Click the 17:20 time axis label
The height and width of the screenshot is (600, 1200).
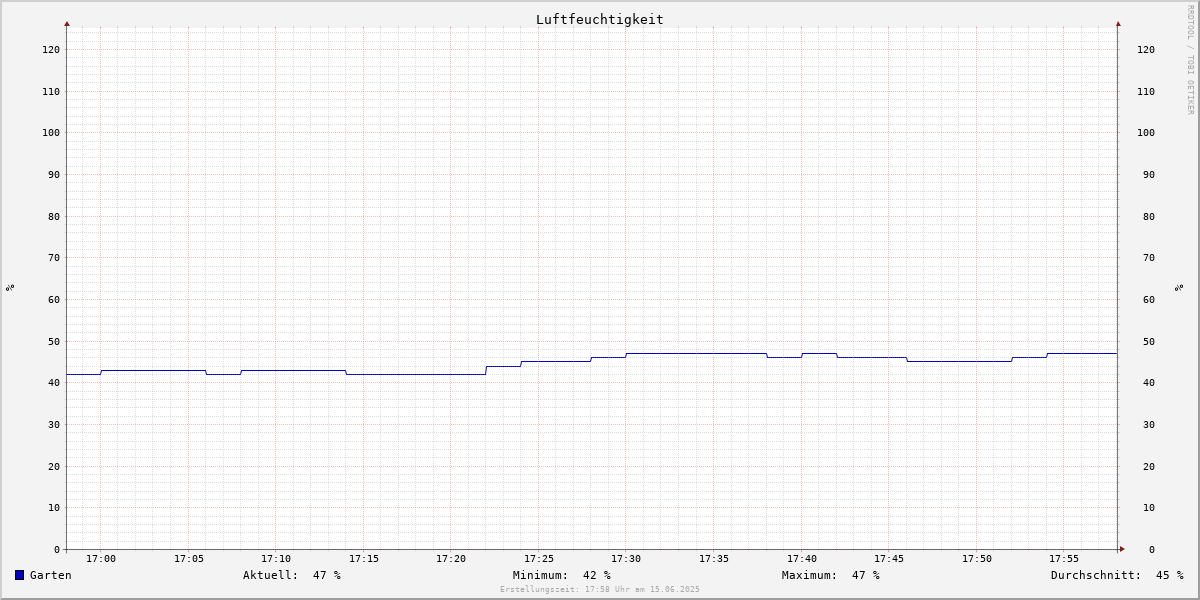tap(451, 559)
